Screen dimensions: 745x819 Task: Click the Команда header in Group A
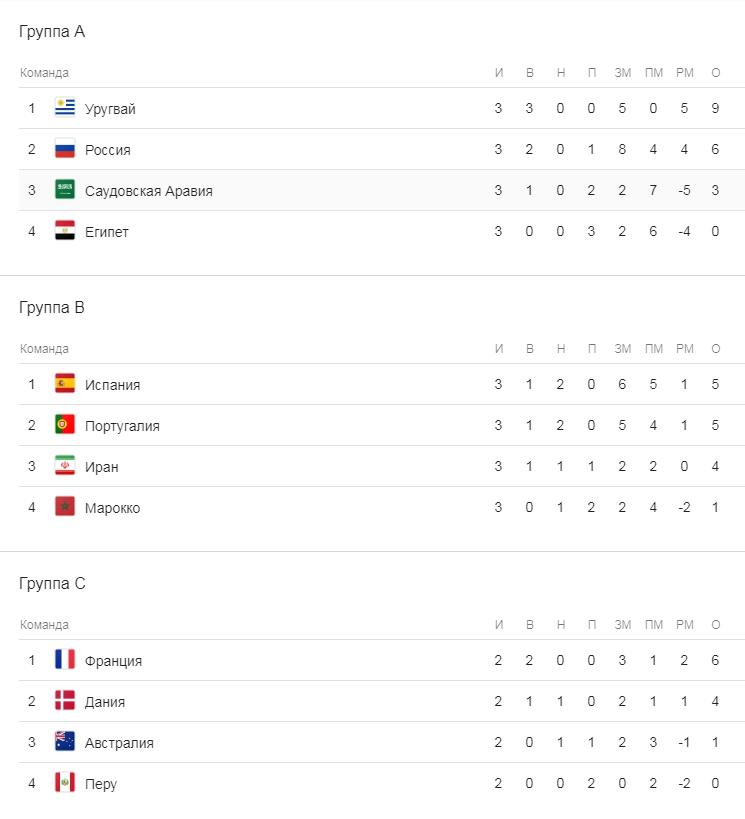[x=44, y=73]
